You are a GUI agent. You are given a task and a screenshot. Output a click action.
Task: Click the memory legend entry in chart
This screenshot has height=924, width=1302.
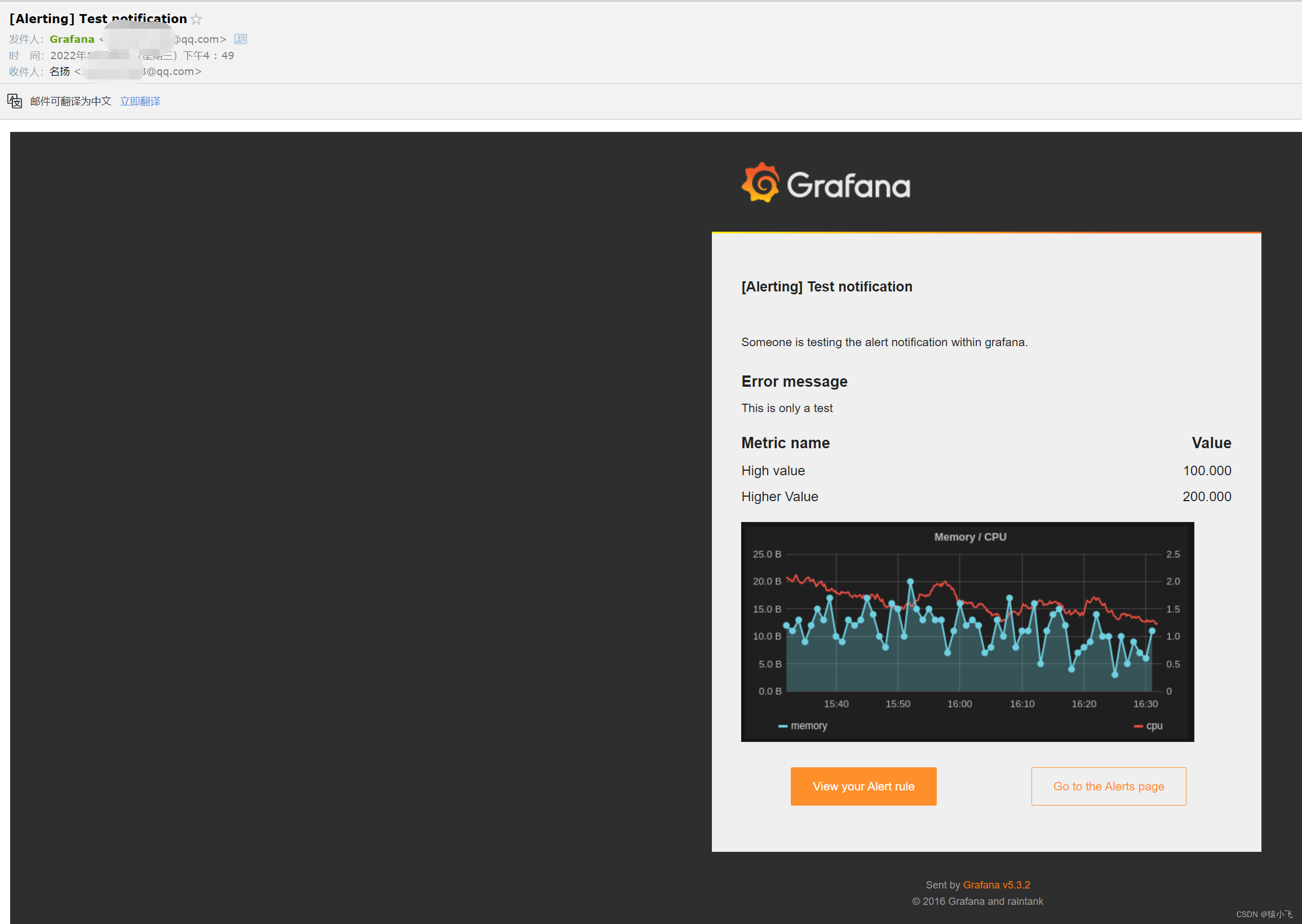(x=802, y=726)
